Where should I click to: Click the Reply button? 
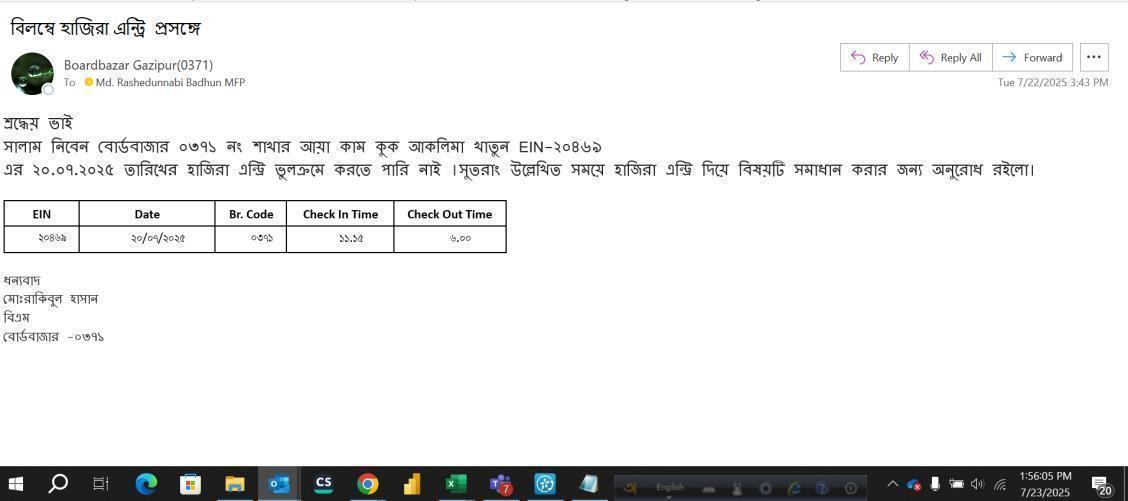(874, 58)
